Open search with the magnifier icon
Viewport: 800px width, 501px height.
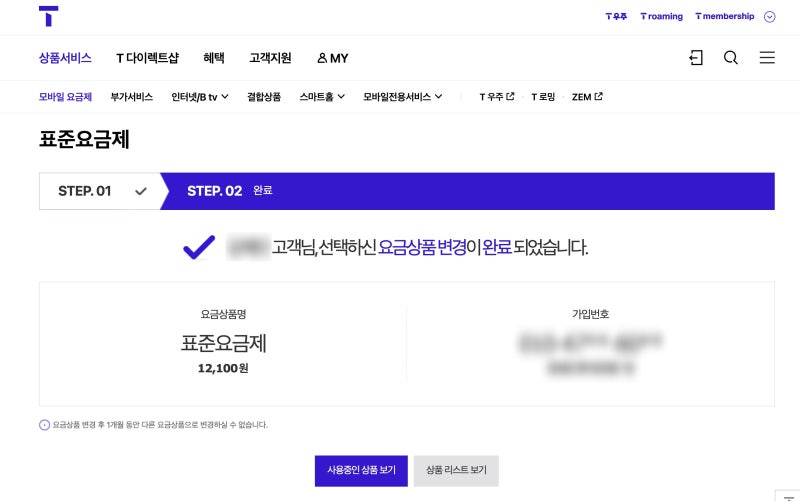[731, 58]
